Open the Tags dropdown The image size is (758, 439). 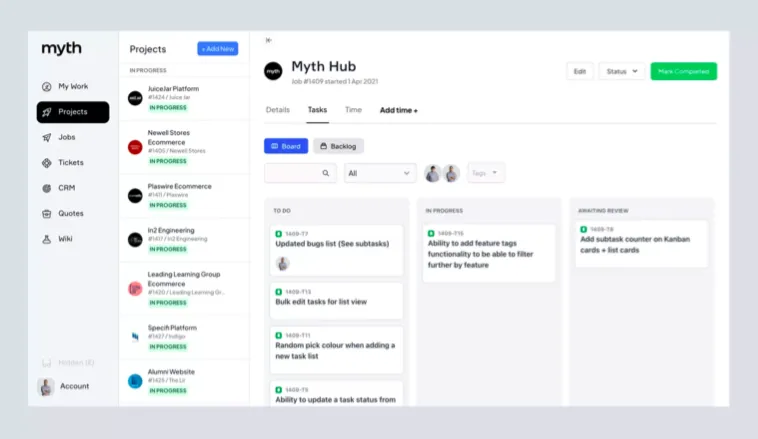pyautogui.click(x=486, y=173)
